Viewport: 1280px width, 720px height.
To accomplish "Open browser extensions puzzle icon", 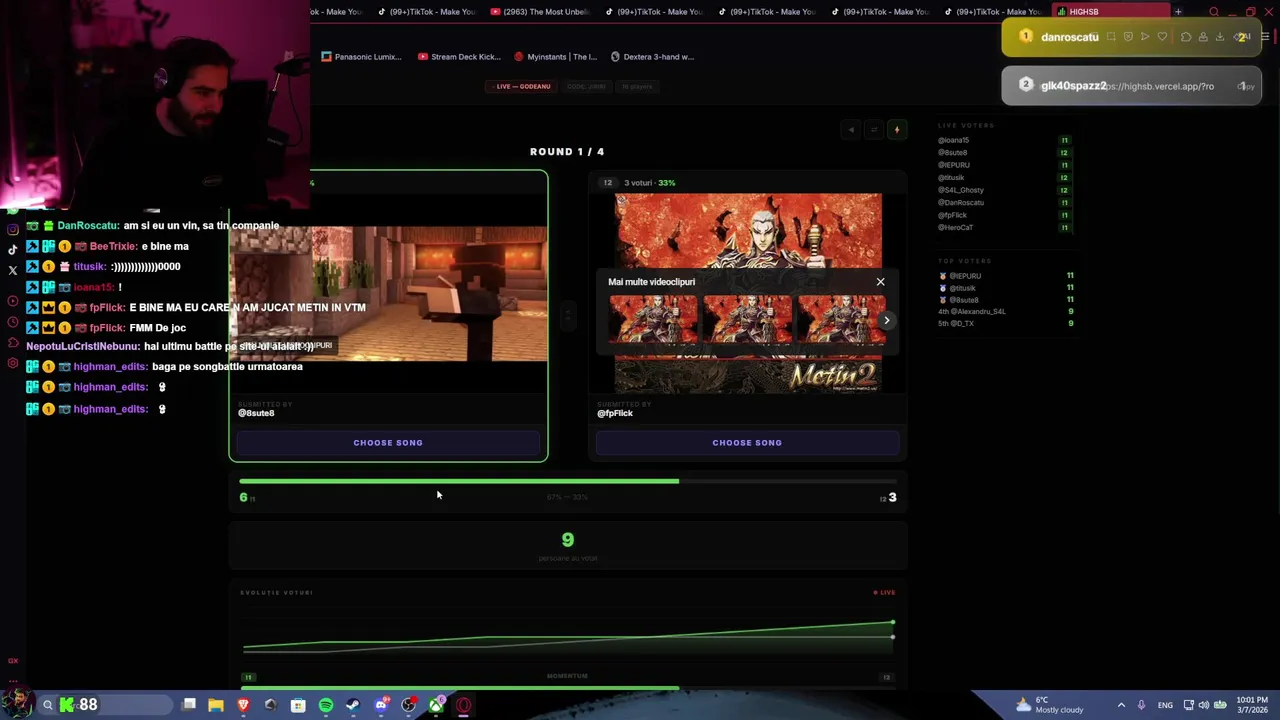I will coord(1186,37).
